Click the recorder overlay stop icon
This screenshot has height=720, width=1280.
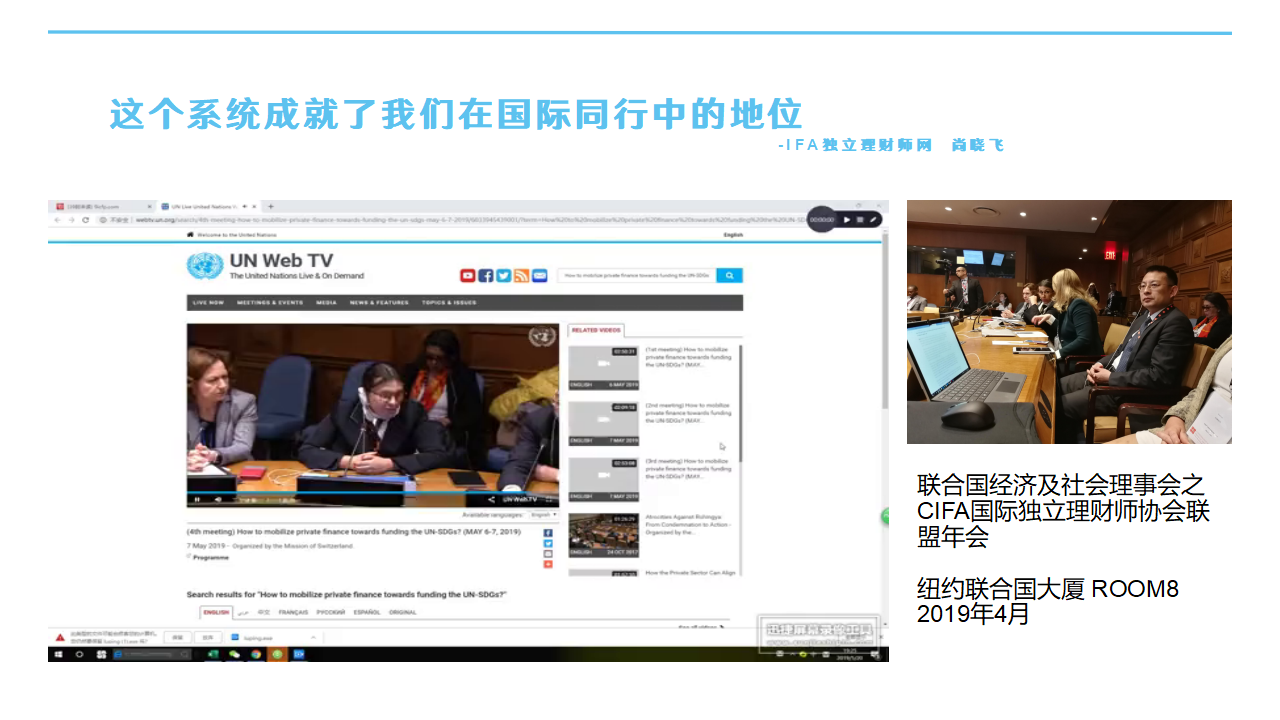859,219
